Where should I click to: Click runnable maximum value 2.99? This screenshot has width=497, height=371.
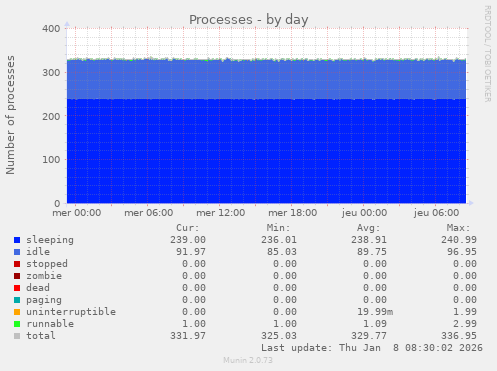(465, 324)
